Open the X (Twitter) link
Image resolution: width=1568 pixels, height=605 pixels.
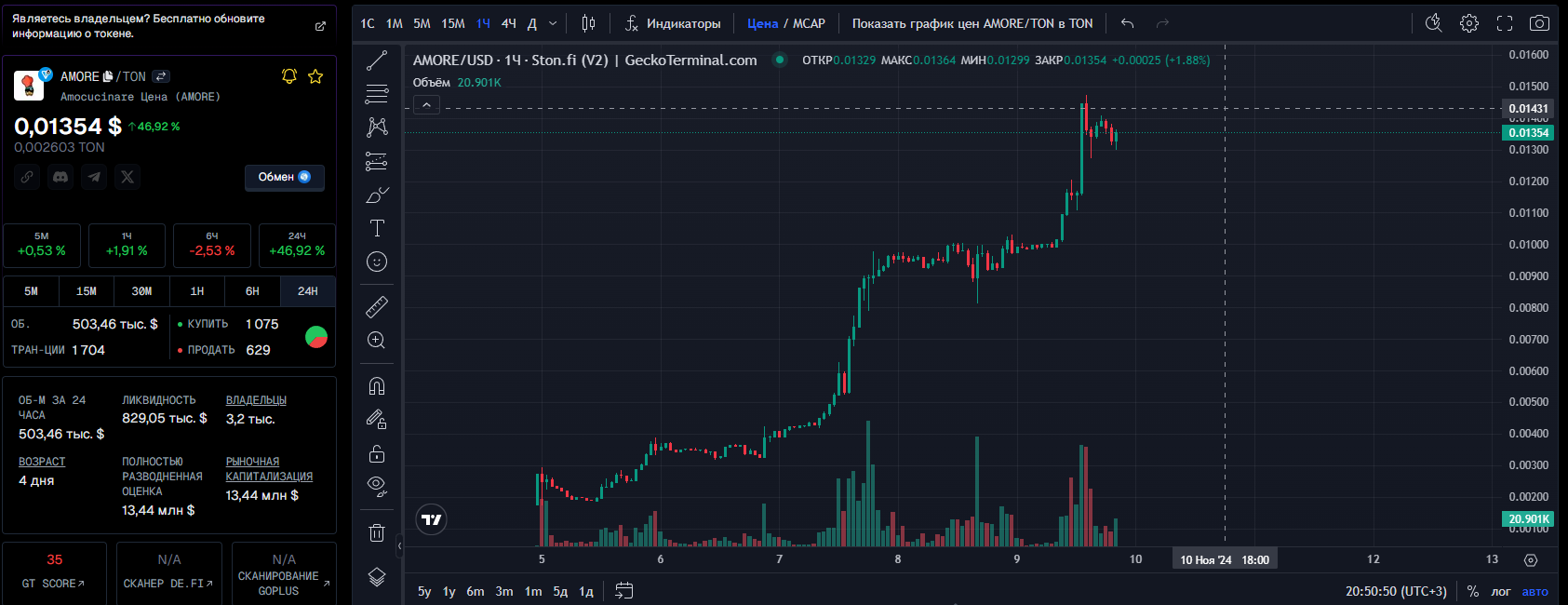pyautogui.click(x=127, y=177)
